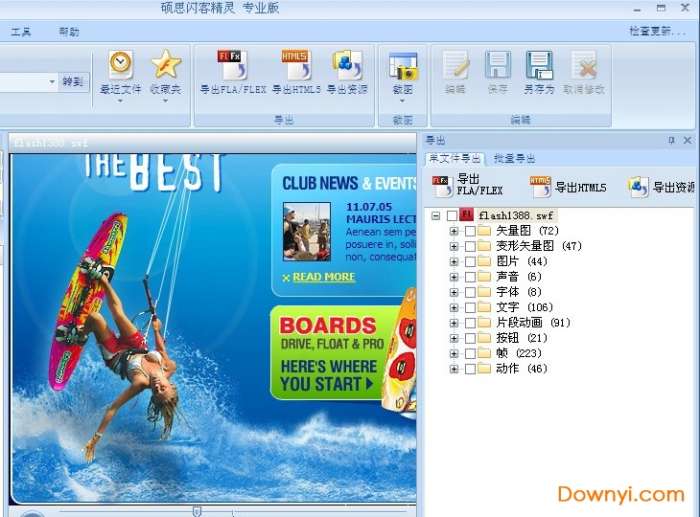
Task: Click the 片段动画 folder icon
Action: pos(484,322)
